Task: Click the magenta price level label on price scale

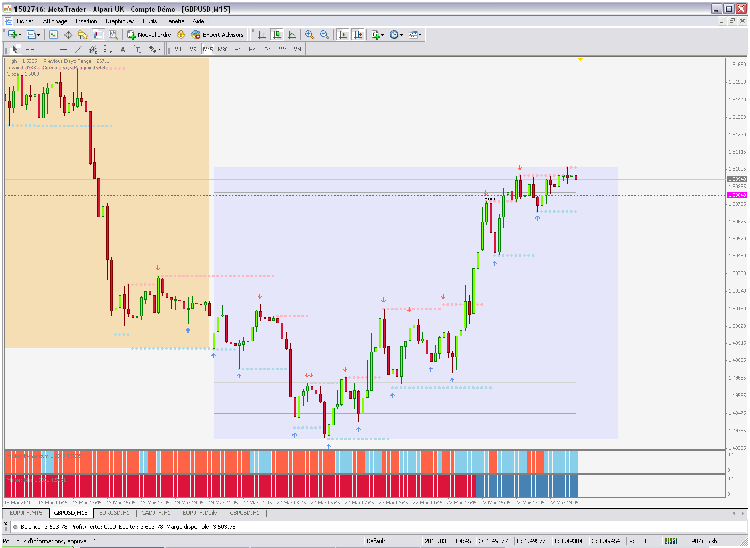Action: click(x=737, y=195)
